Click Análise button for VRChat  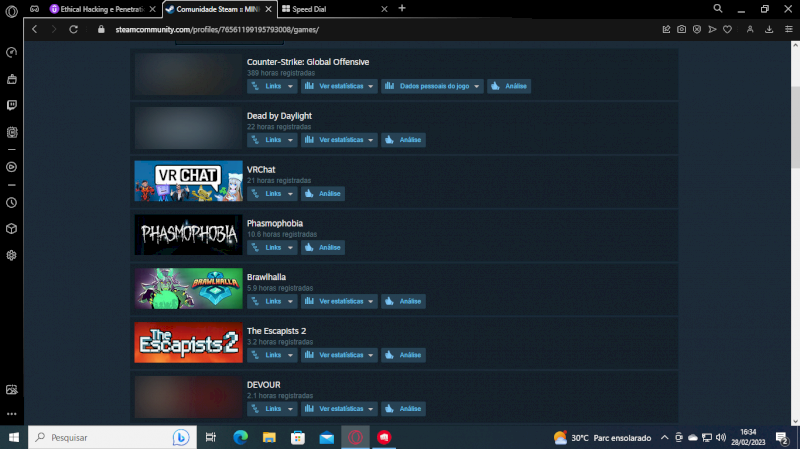click(x=322, y=194)
